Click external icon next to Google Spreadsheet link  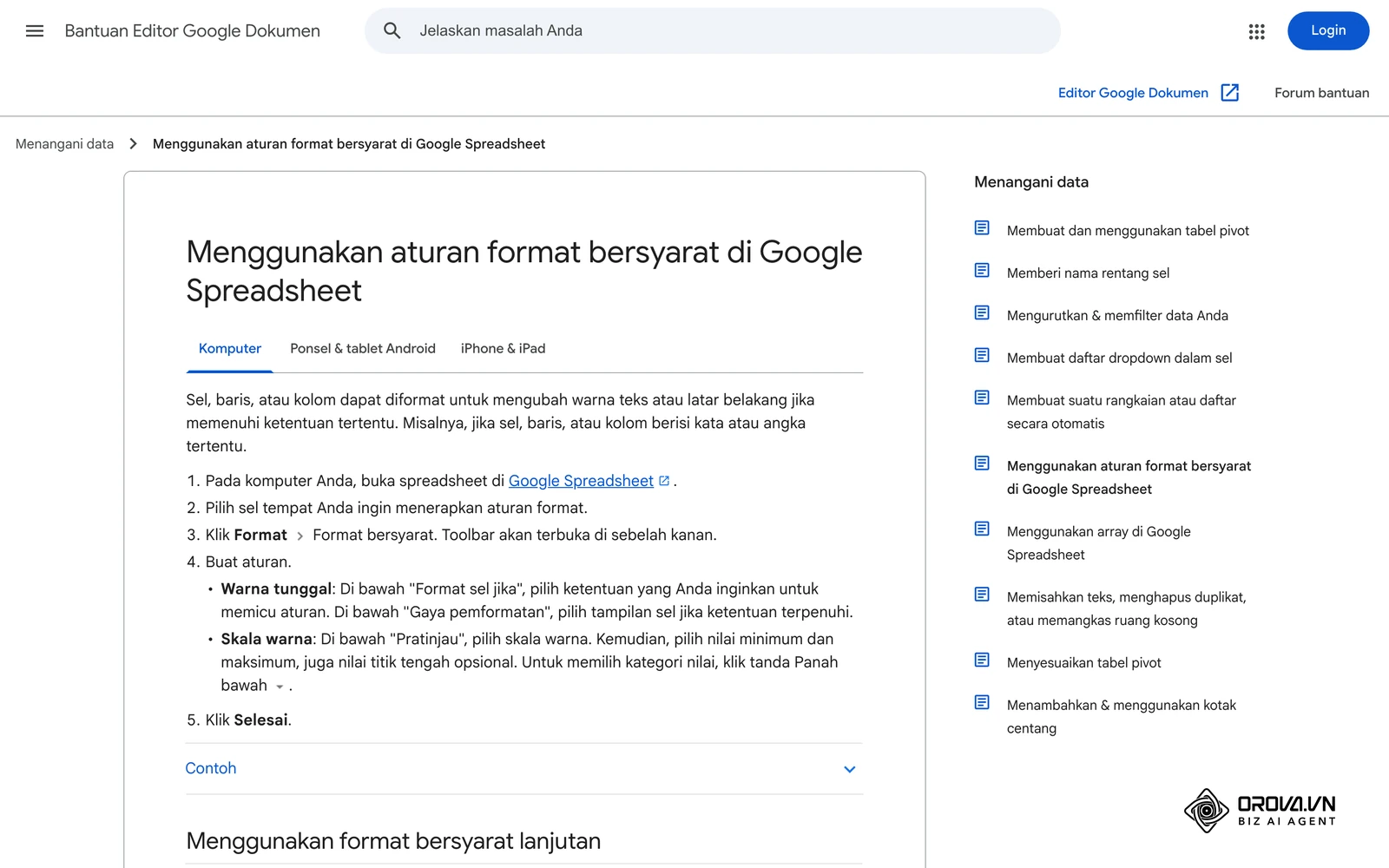pyautogui.click(x=664, y=481)
